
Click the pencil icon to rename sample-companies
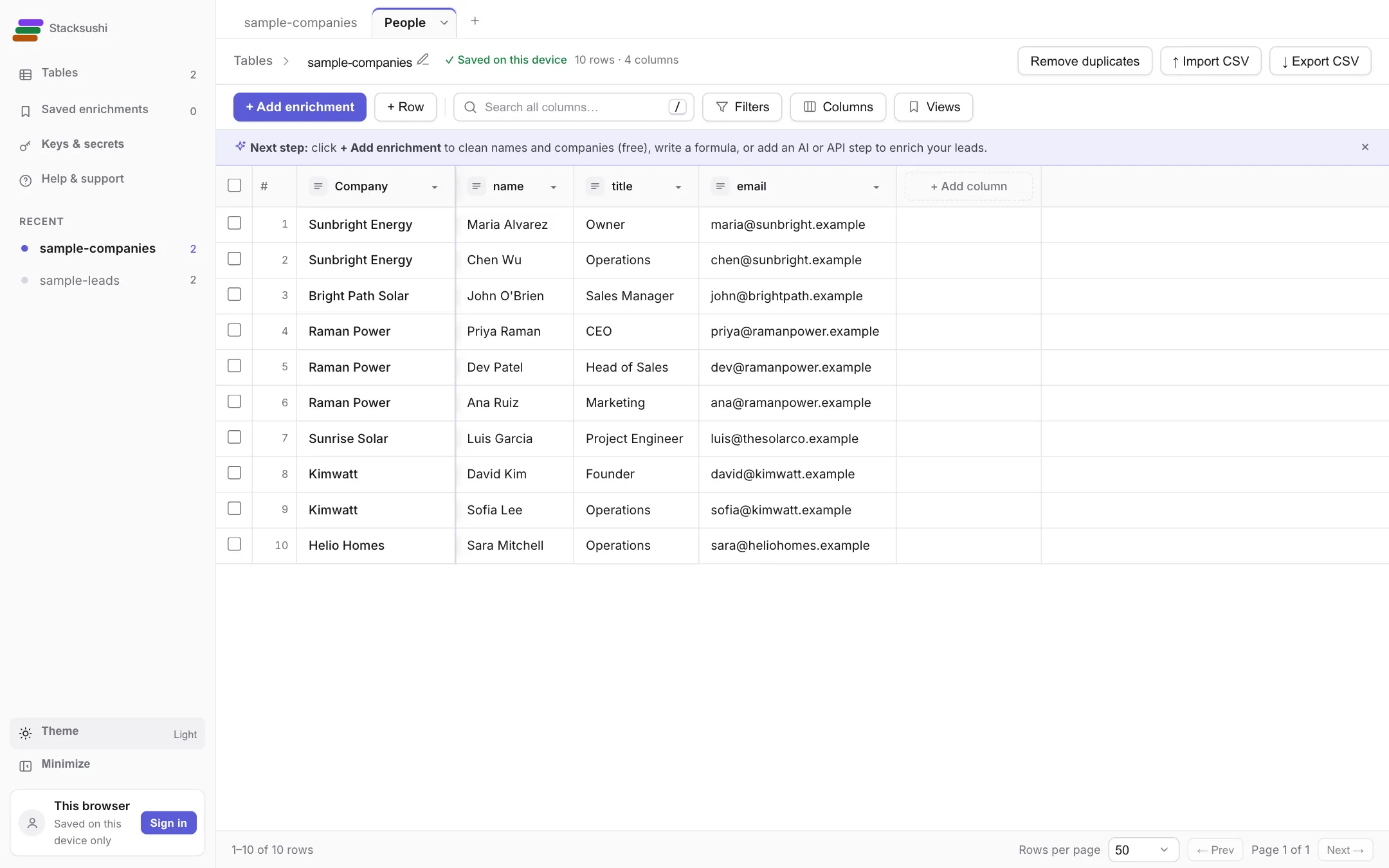click(x=423, y=60)
